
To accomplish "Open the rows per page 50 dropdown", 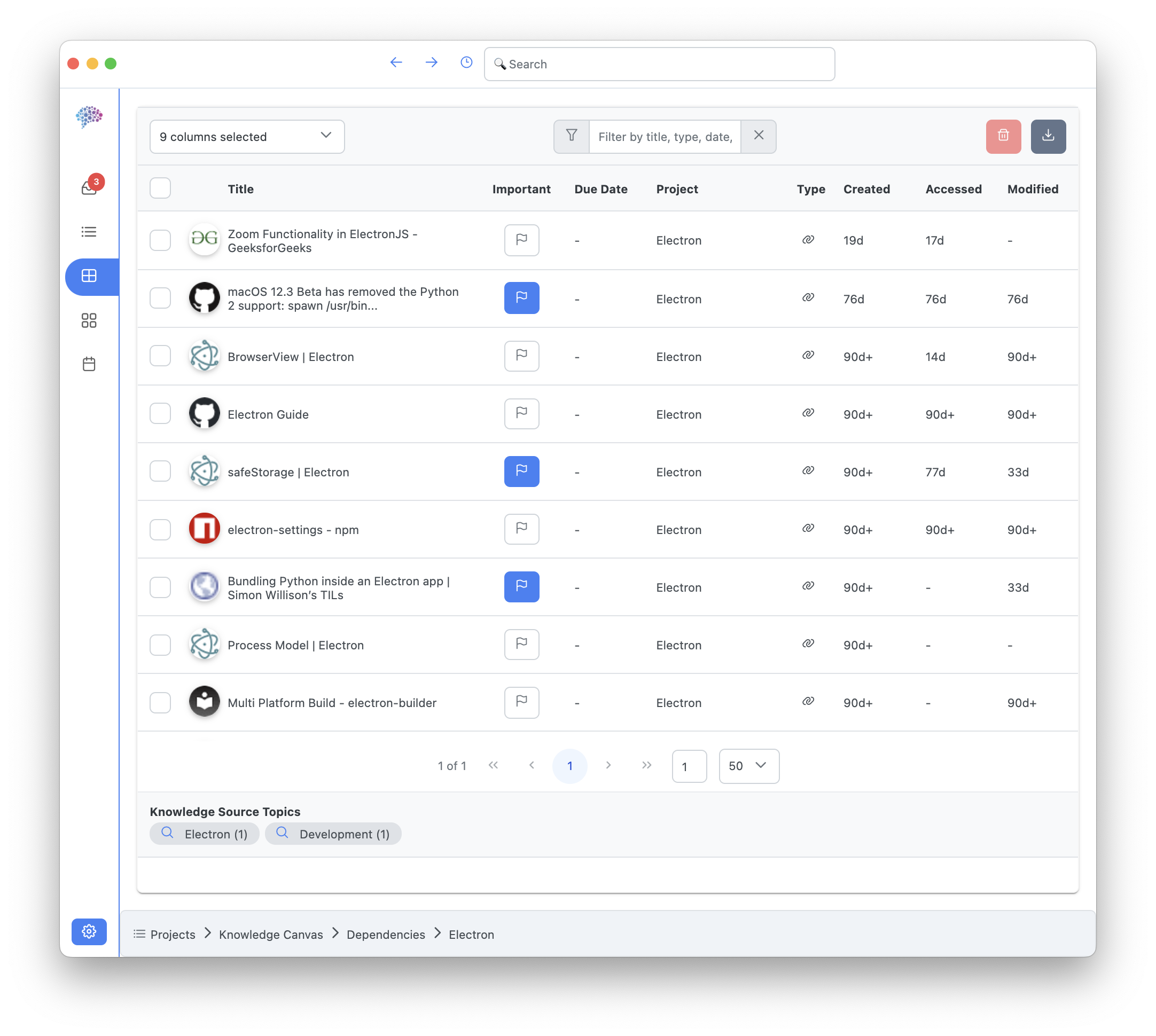I will click(x=748, y=766).
